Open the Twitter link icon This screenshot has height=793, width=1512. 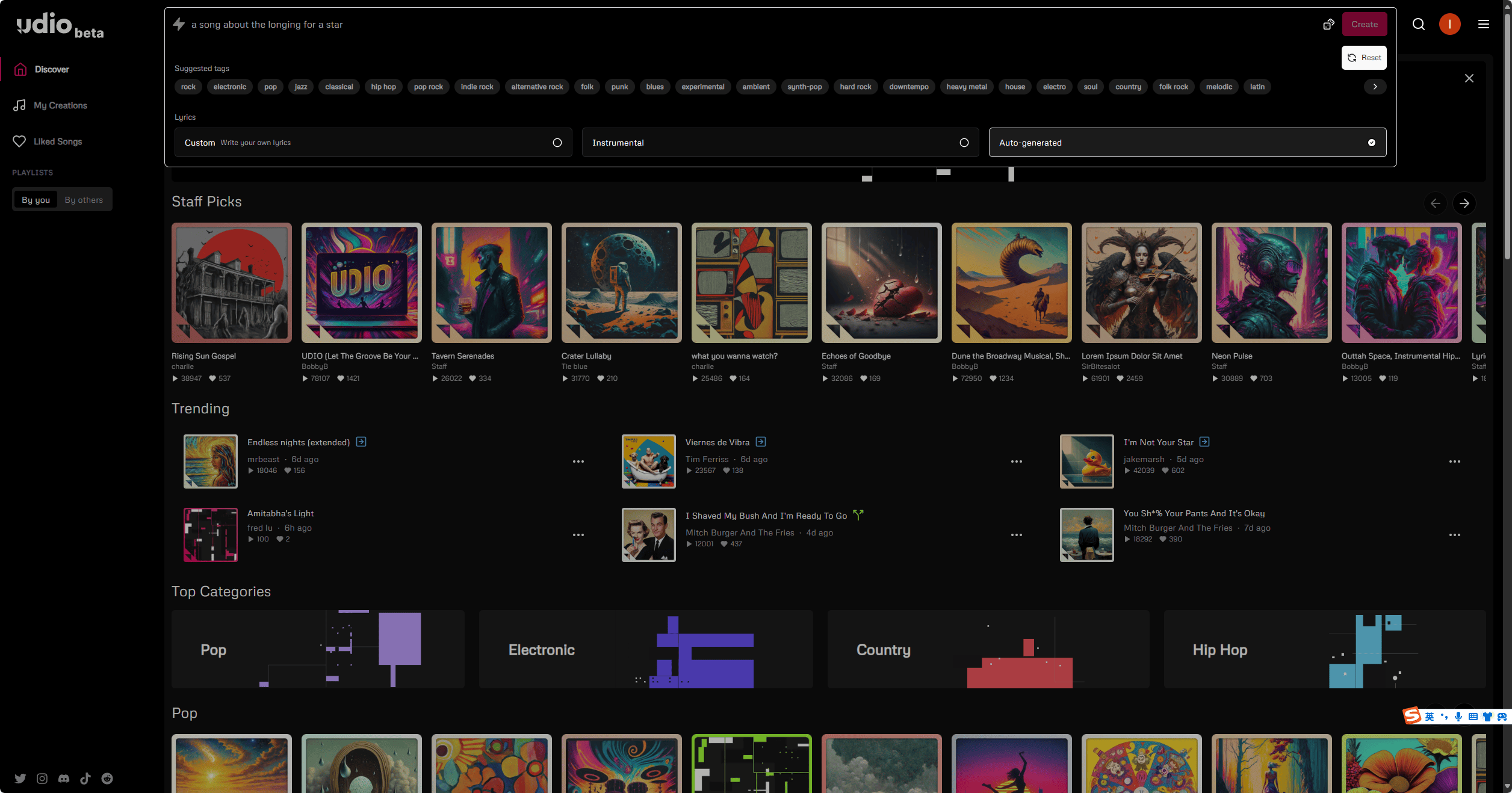coord(20,779)
